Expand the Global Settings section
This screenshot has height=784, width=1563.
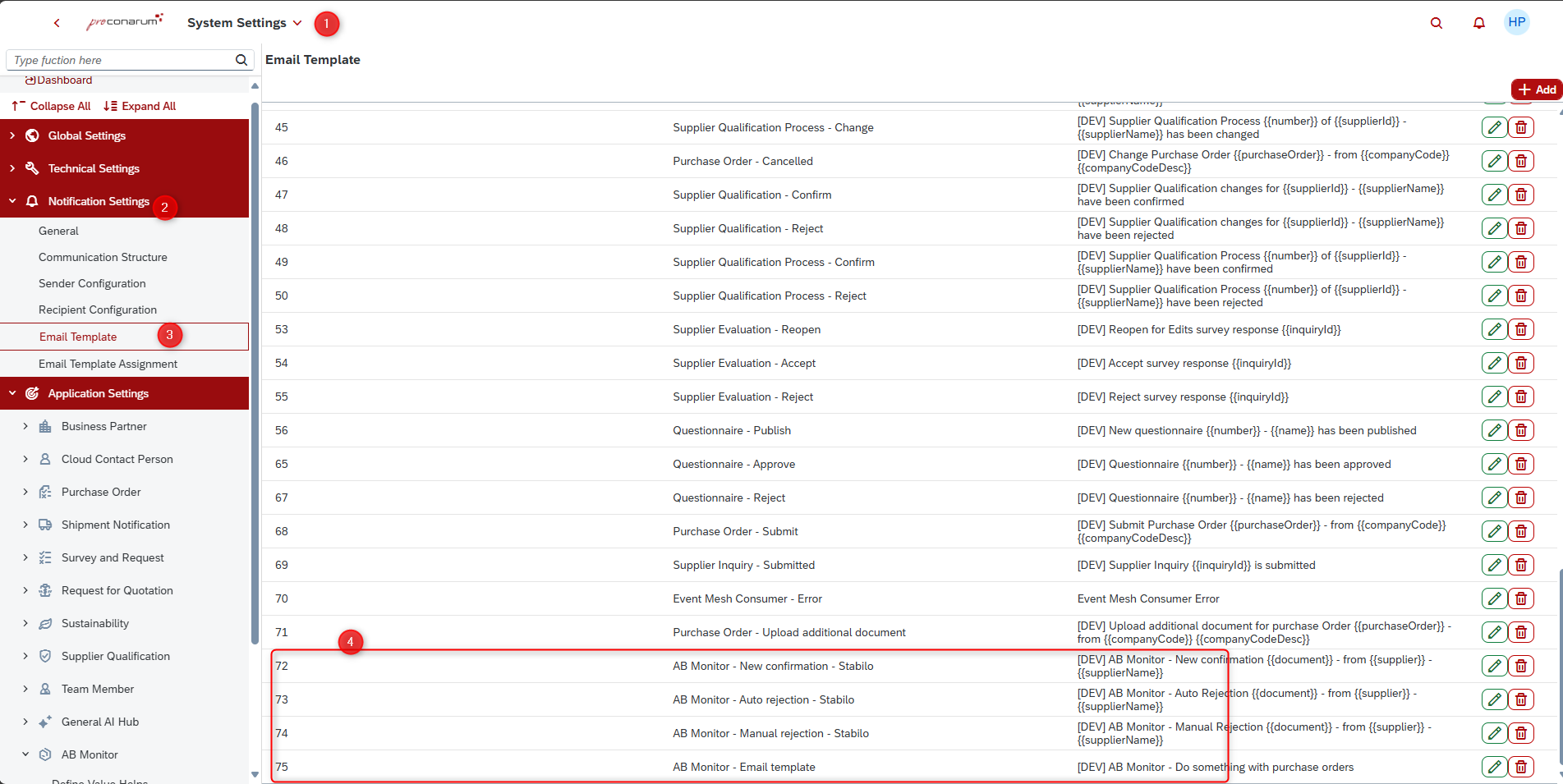click(x=12, y=135)
